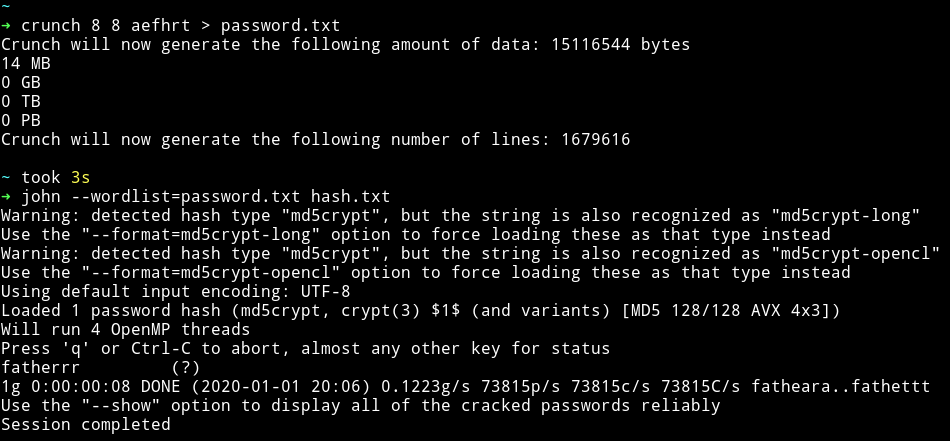950x441 pixels.
Task: Click the tilde at top of terminal
Action: click(5, 5)
